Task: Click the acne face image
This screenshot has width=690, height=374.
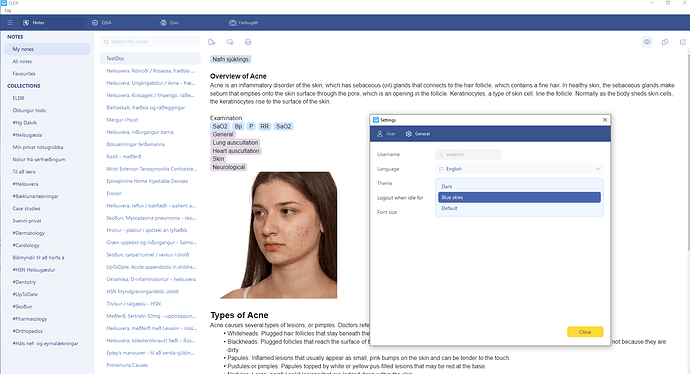Action: tap(279, 235)
